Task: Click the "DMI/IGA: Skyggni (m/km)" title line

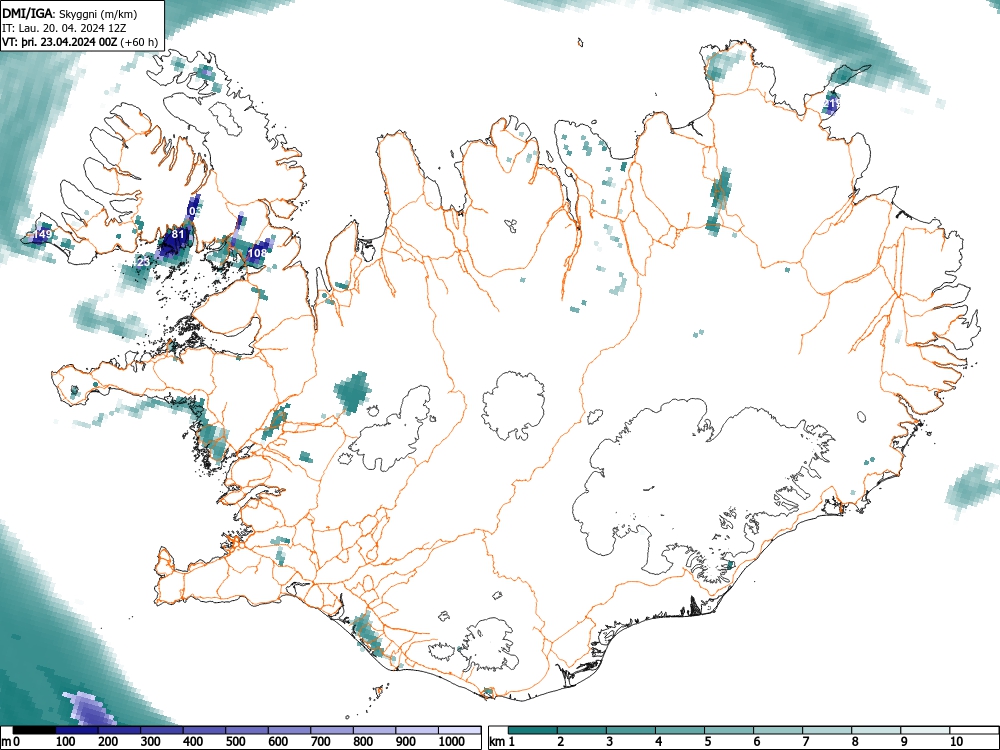Action: tap(70, 13)
